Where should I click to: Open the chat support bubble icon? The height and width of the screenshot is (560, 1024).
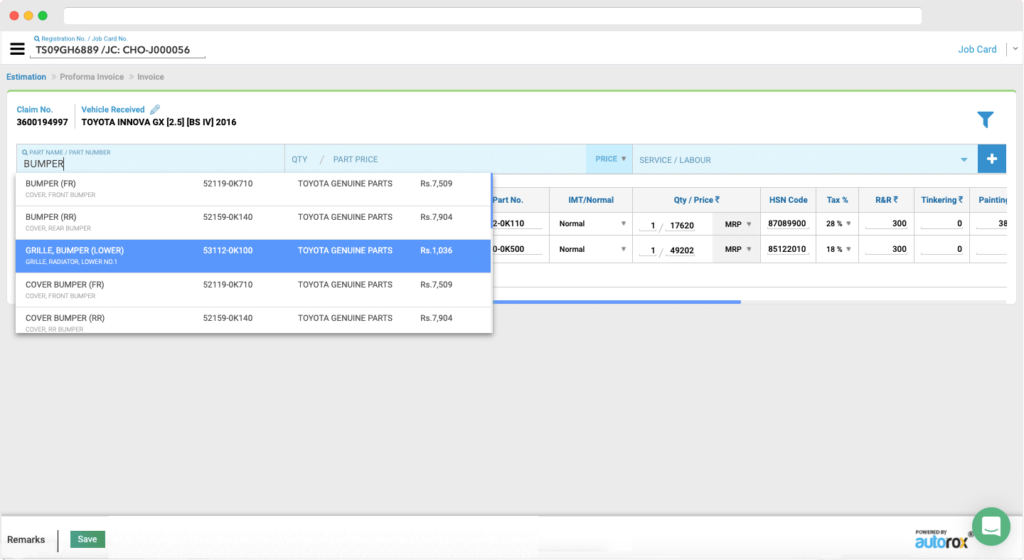coord(991,526)
